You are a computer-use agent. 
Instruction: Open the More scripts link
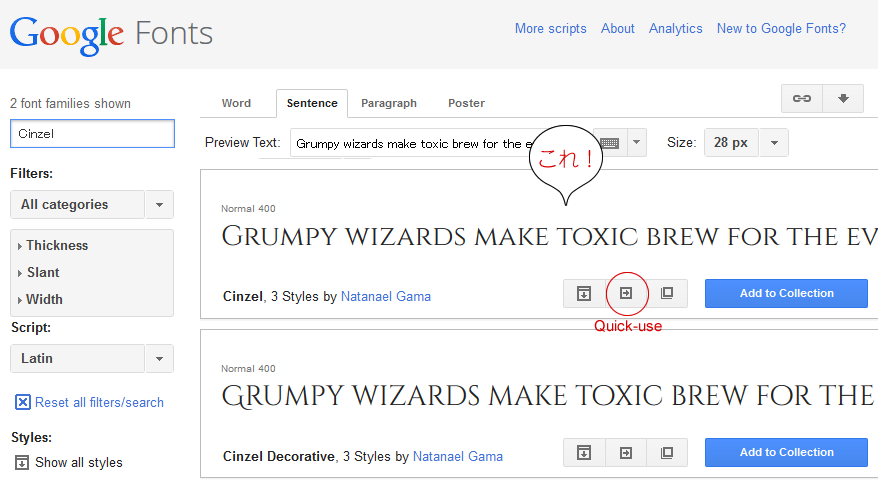pos(550,29)
